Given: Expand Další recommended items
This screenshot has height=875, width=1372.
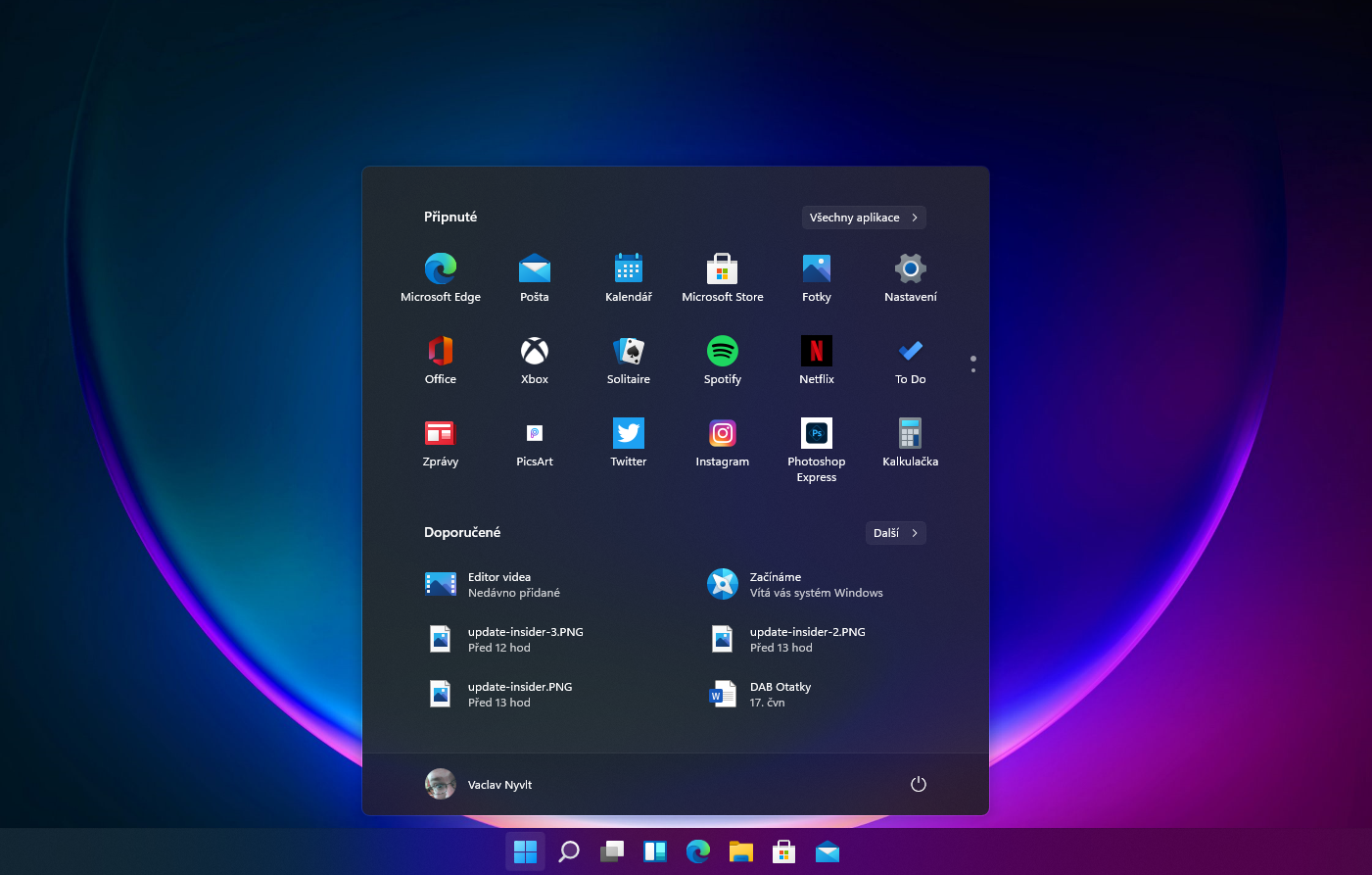Looking at the screenshot, I should (896, 533).
